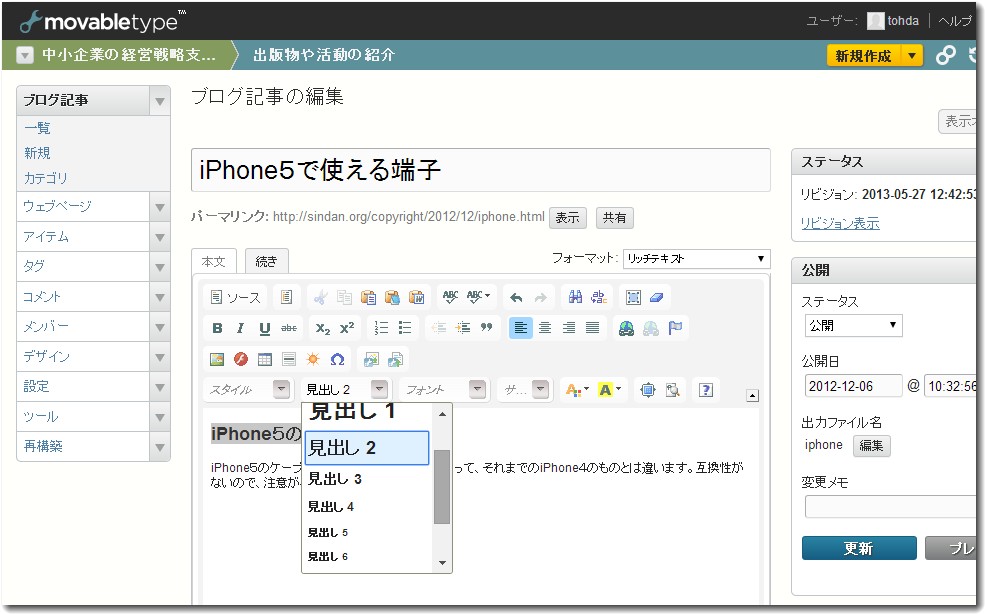The height and width of the screenshot is (614, 985).
Task: Open the 新規作成 dropdown arrow
Action: [912, 56]
